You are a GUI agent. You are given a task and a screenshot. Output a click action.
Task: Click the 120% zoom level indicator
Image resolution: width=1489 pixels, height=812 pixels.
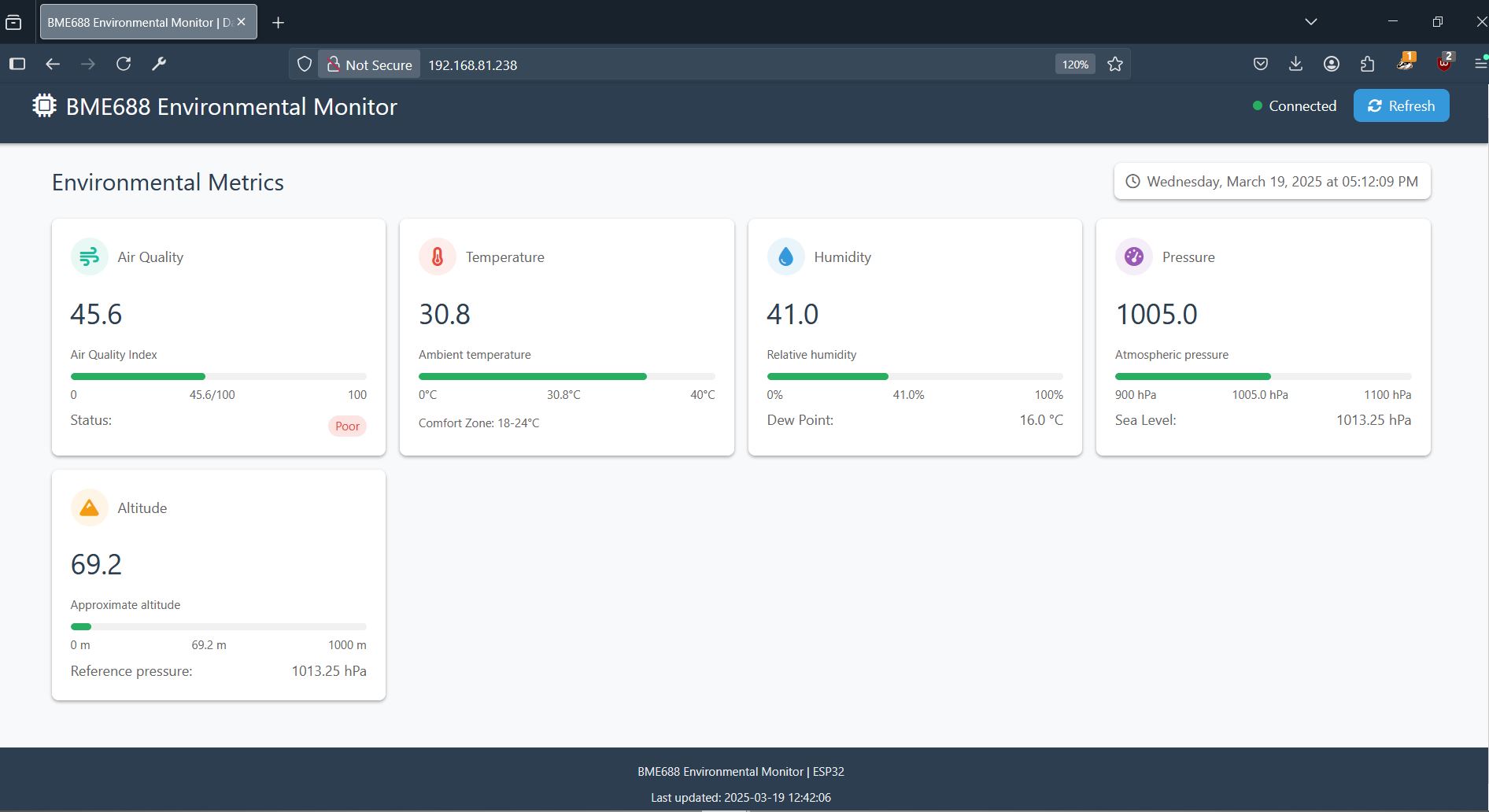pos(1075,65)
